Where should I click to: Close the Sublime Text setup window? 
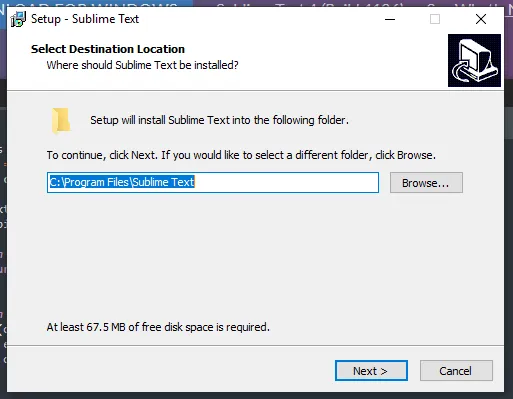(x=481, y=19)
